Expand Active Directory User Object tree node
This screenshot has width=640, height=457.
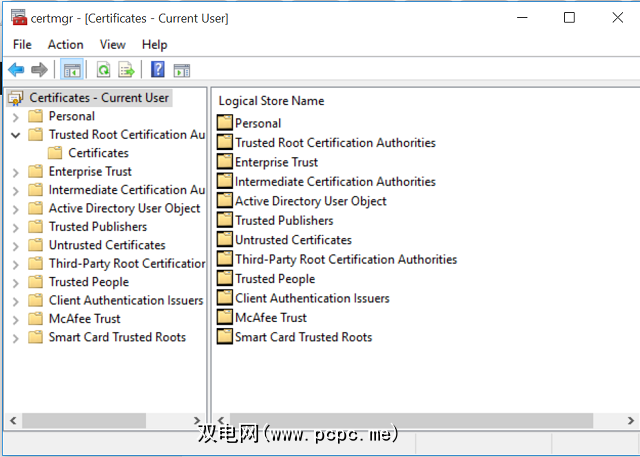16,210
